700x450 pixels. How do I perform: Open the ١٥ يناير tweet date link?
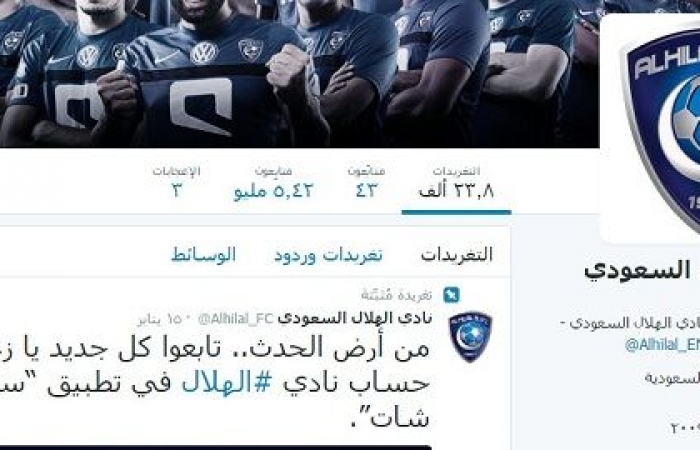(x=159, y=319)
